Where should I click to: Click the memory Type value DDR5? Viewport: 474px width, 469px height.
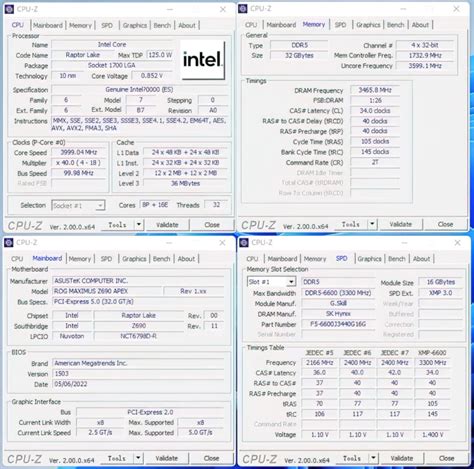pos(299,45)
